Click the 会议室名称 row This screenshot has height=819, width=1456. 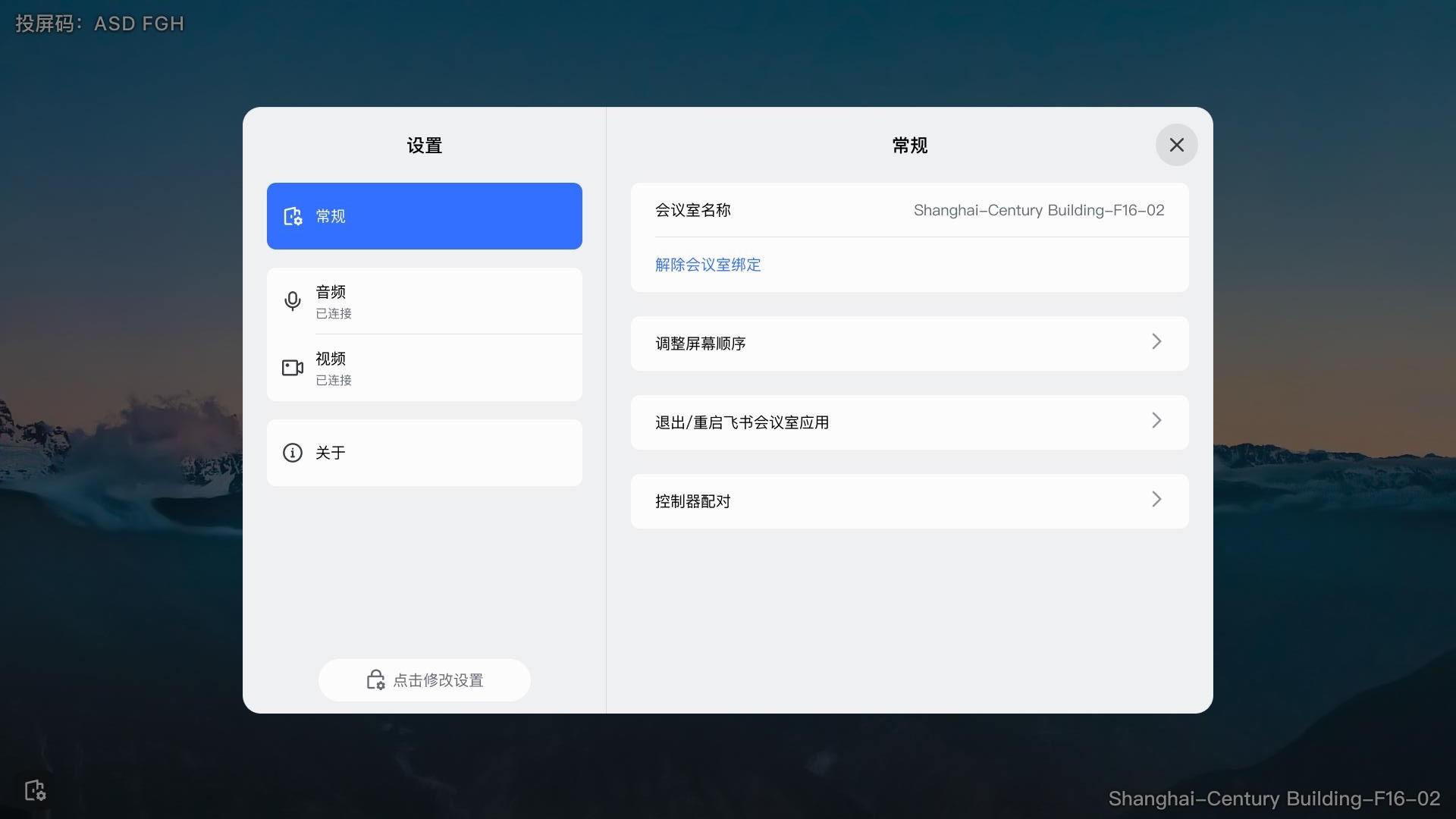(x=909, y=210)
